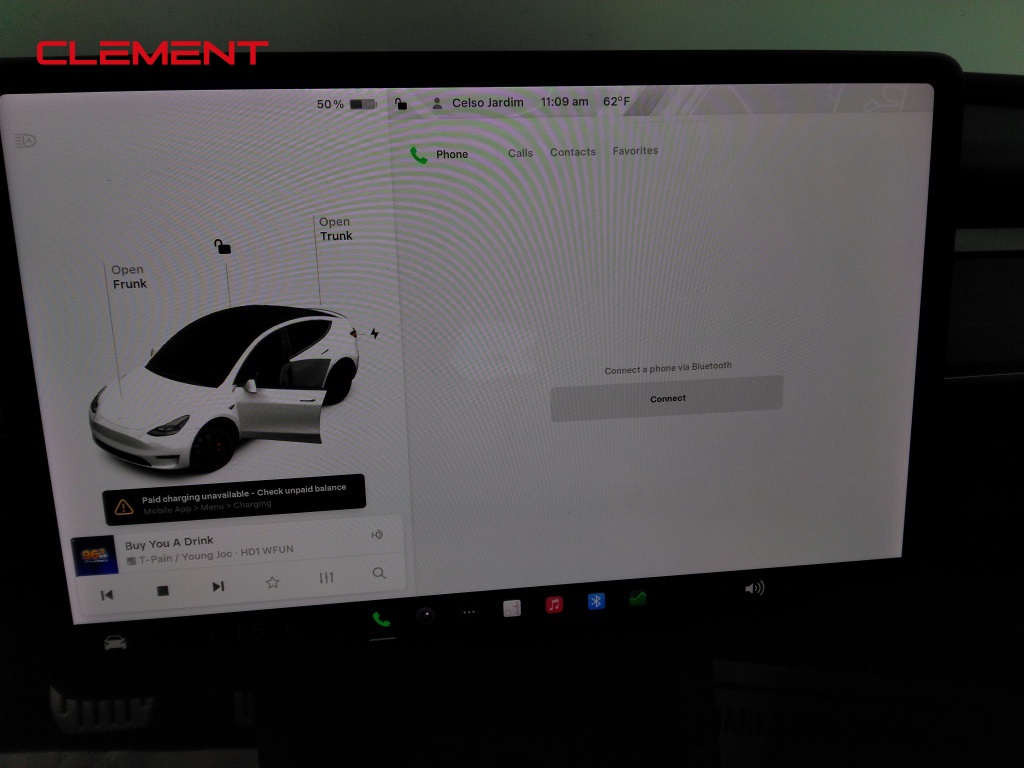Viewport: 1024px width, 768px height.
Task: Tap the speaker volume icon
Action: [x=753, y=590]
